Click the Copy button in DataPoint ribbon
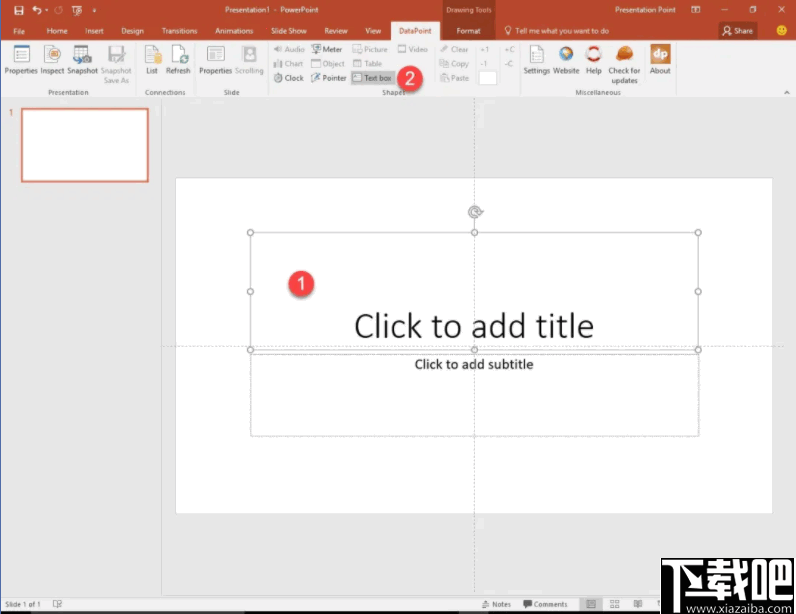This screenshot has width=796, height=614. [454, 63]
